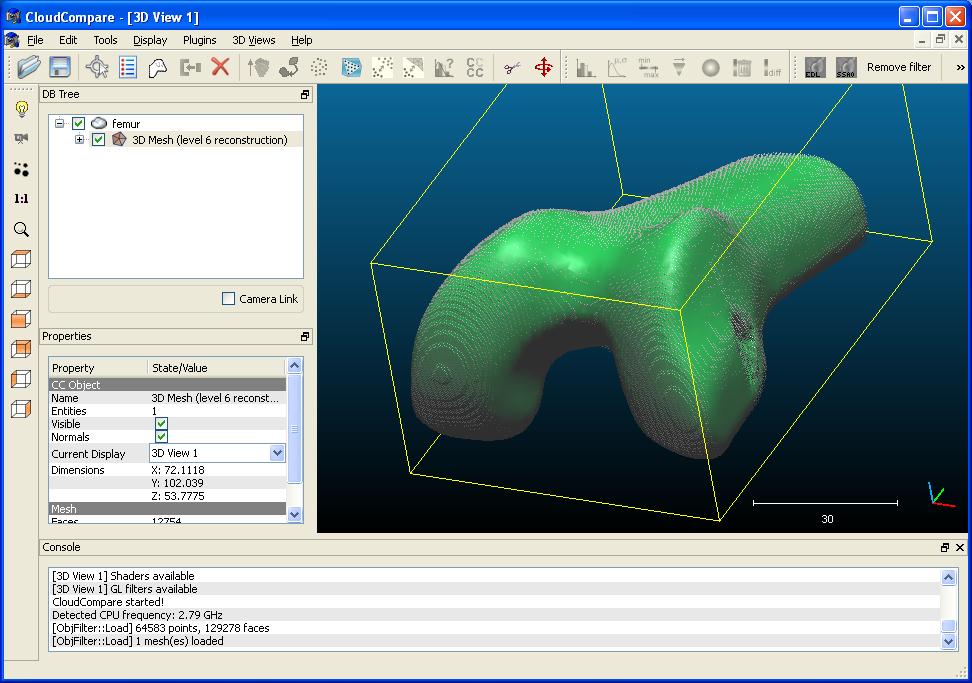Open the Current Display dropdown

click(277, 453)
